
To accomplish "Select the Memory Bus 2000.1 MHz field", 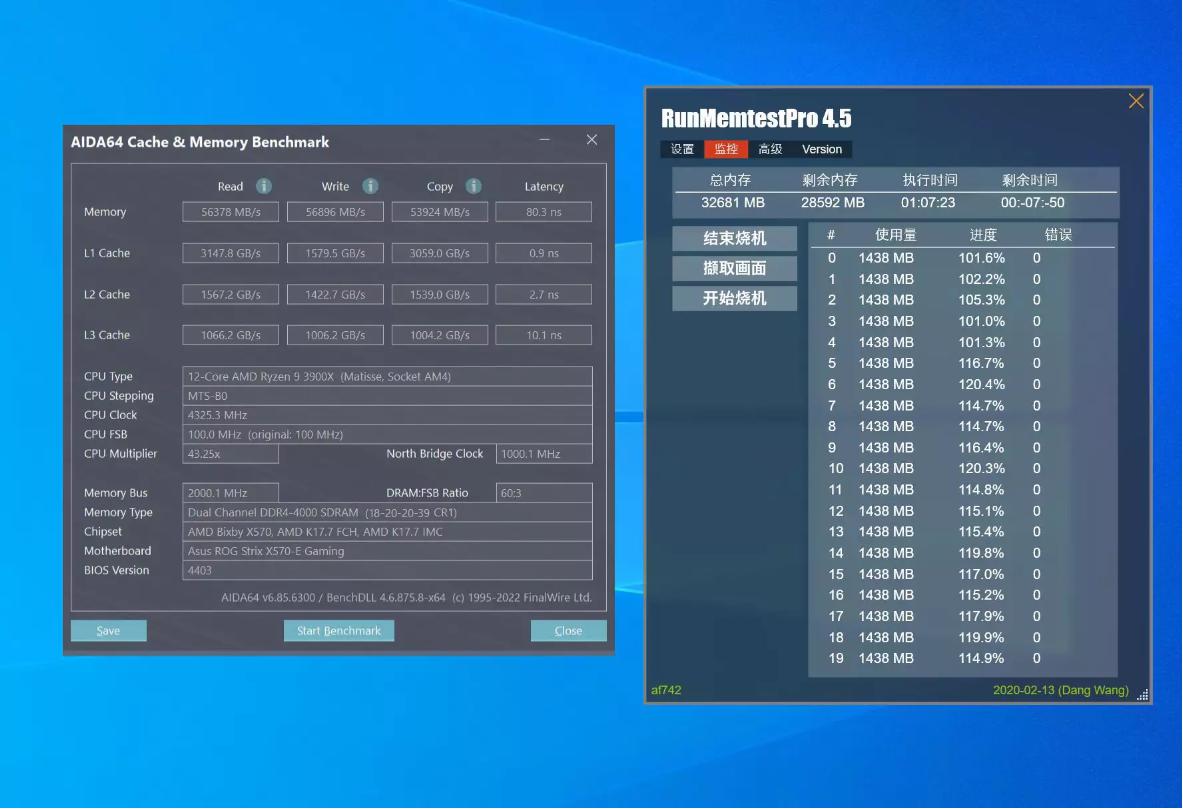I will [230, 492].
